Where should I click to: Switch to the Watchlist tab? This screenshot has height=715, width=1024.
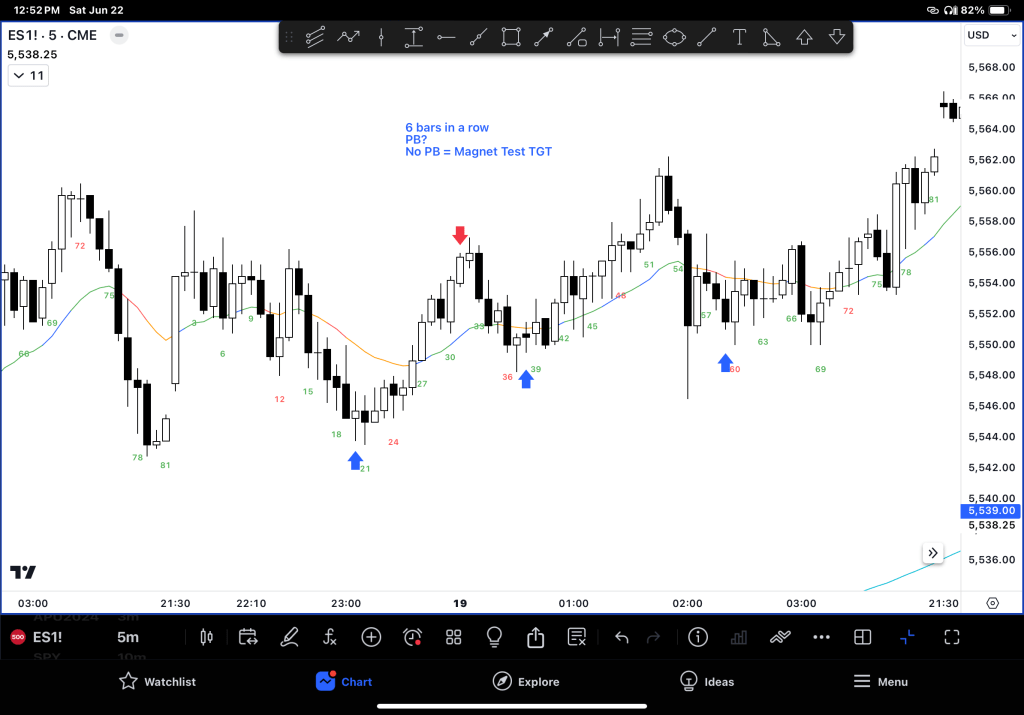pos(157,682)
